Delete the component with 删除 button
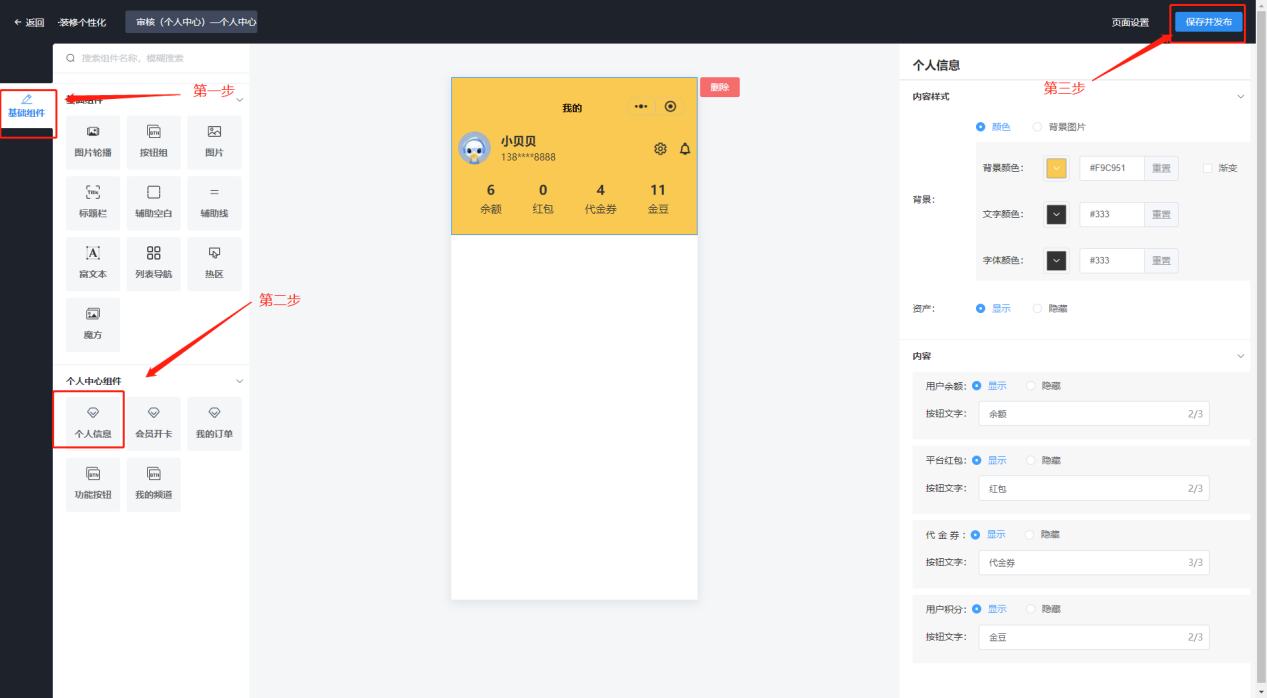The height and width of the screenshot is (698, 1267). point(719,87)
